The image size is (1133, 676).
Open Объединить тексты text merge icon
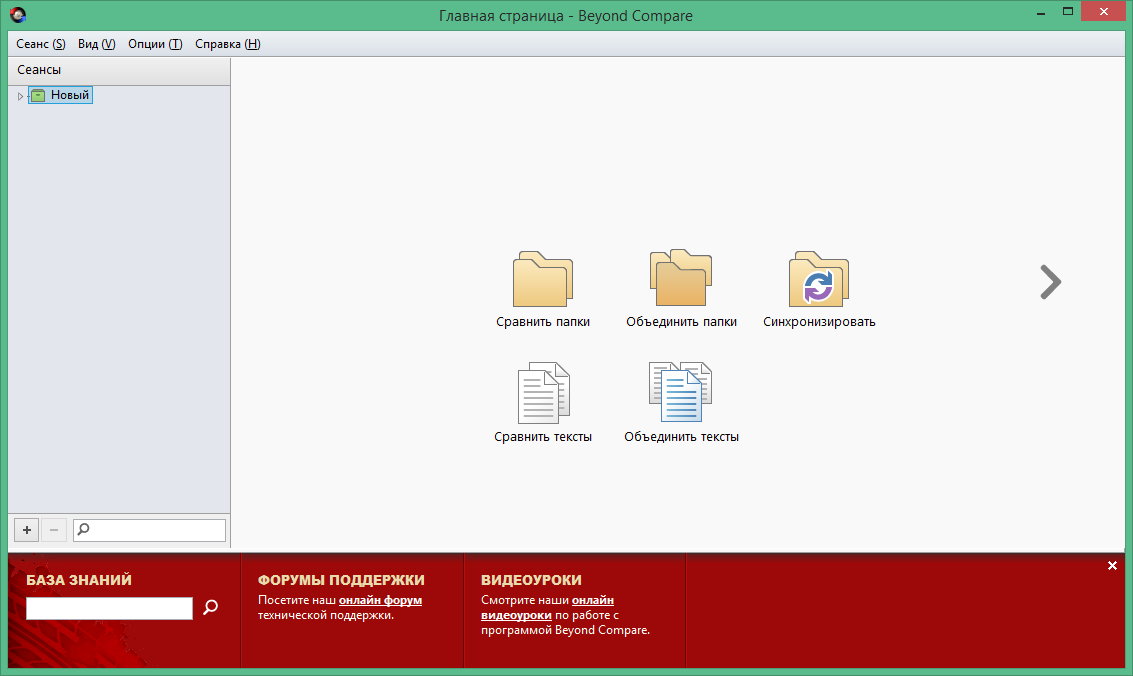coord(681,393)
